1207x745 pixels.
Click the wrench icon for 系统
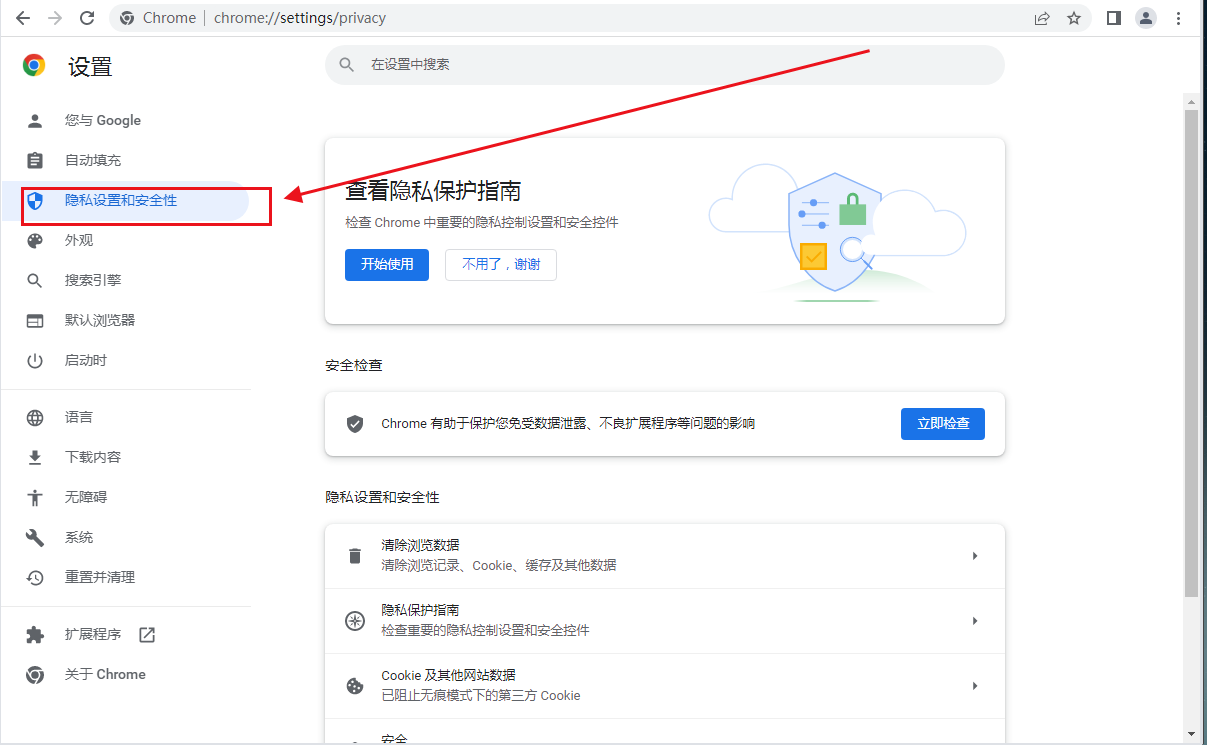35,538
